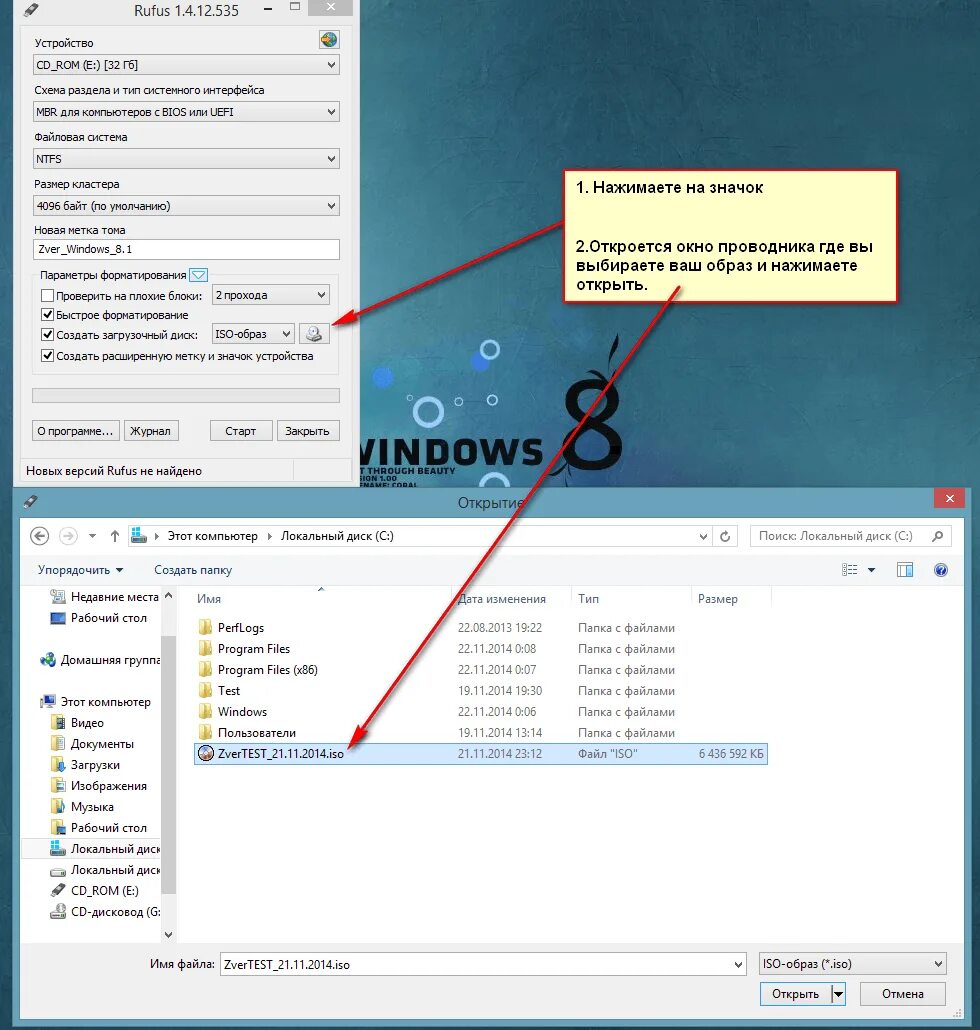Screen dimensions: 980x1030
Task: Toggle advanced format options arrow in Rufus
Action: [198, 275]
